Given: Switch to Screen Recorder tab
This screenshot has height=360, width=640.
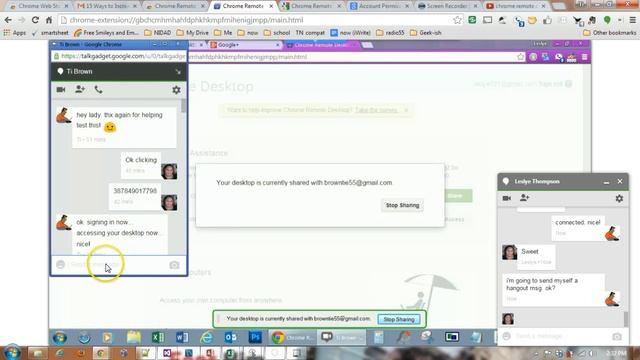Looking at the screenshot, I should 447,6.
